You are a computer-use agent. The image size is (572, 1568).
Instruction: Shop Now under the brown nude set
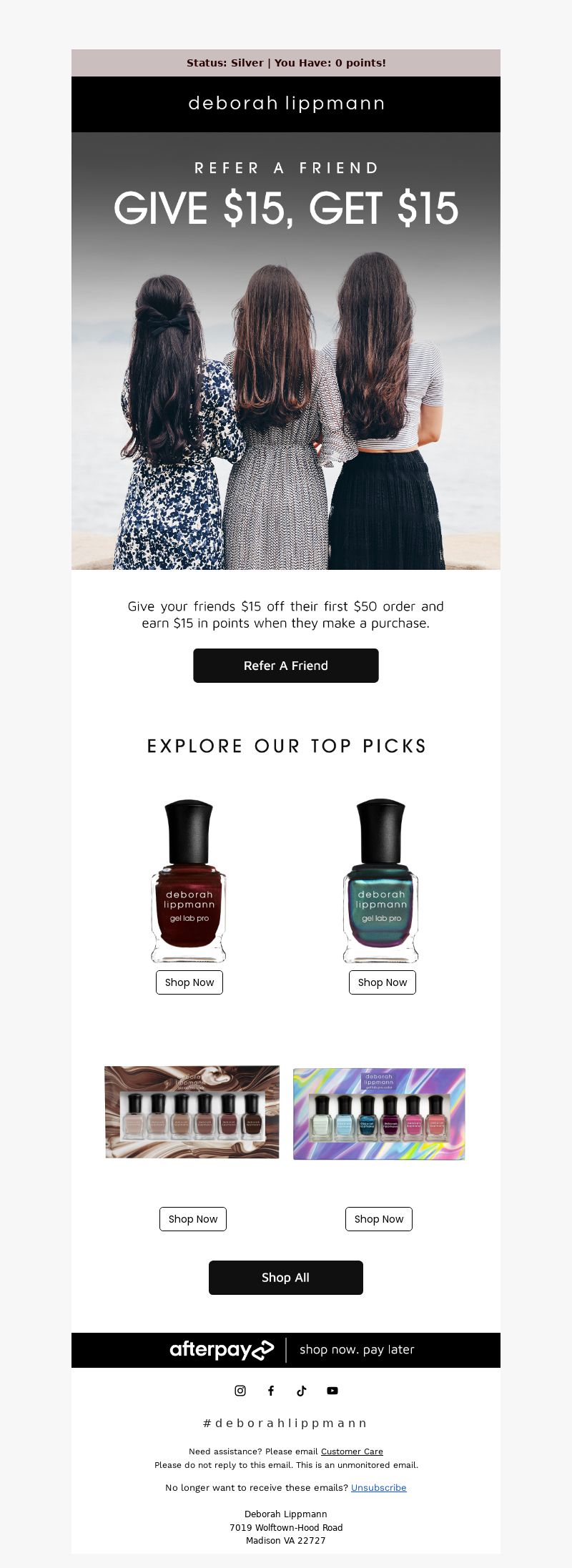(193, 1219)
